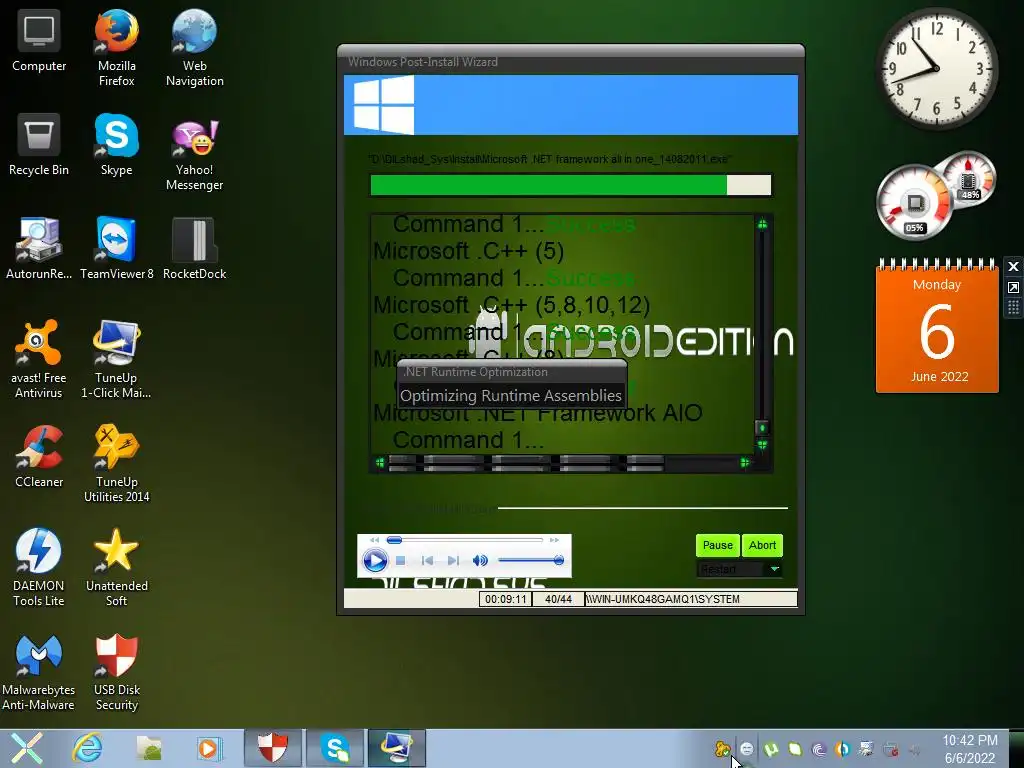Screen dimensions: 1024x768
Task: Click the Pause button in the wizard
Action: [x=717, y=545]
